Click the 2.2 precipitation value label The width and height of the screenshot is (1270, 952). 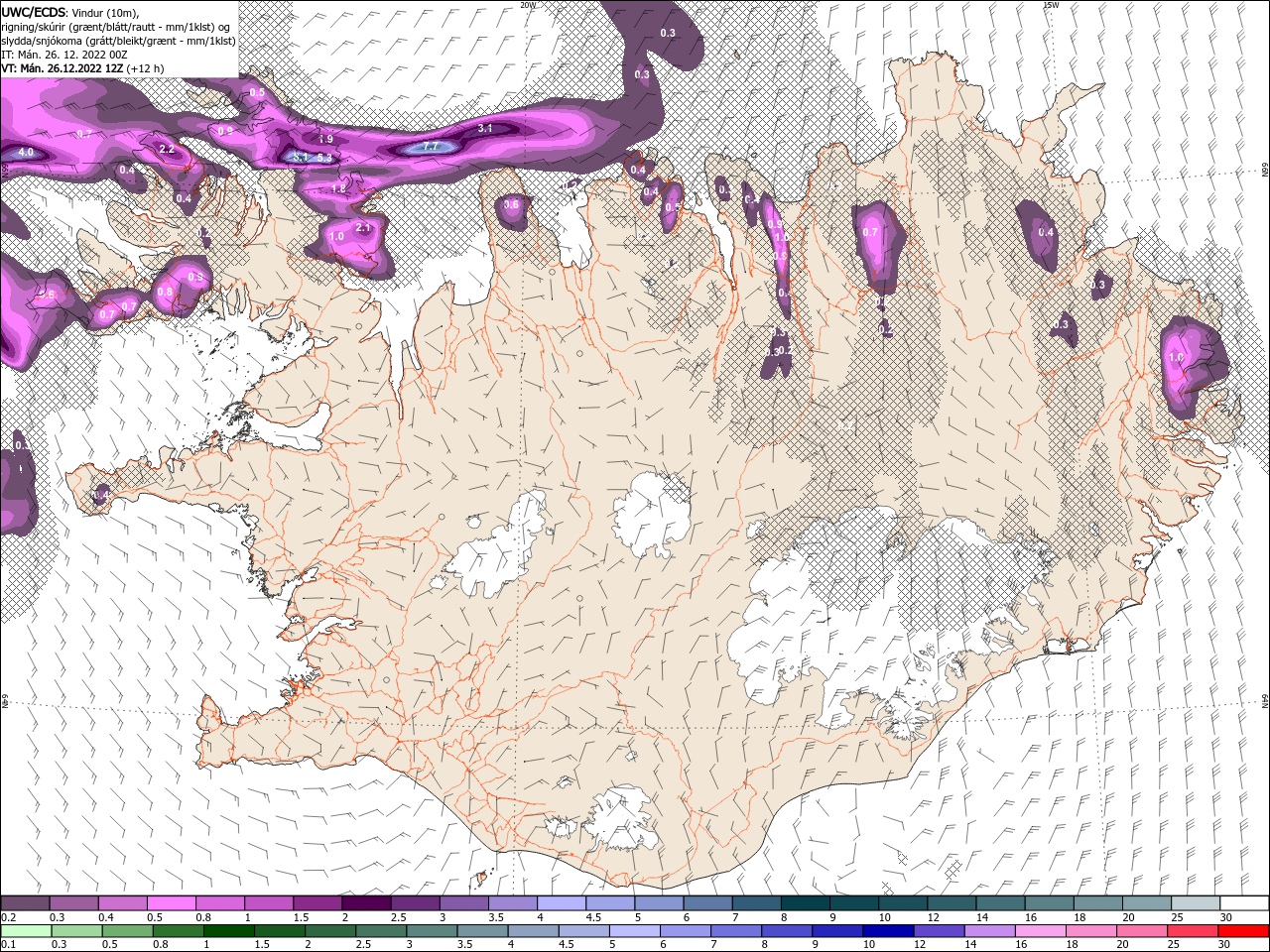tap(167, 150)
